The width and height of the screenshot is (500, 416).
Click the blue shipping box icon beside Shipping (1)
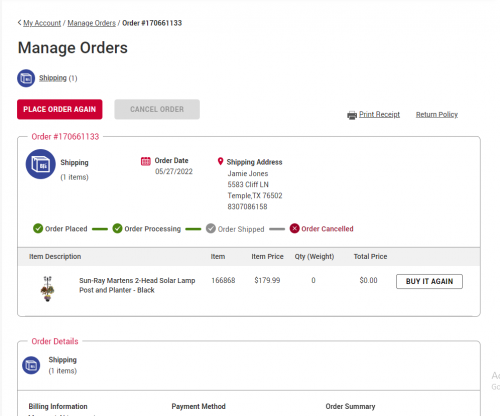(26, 78)
